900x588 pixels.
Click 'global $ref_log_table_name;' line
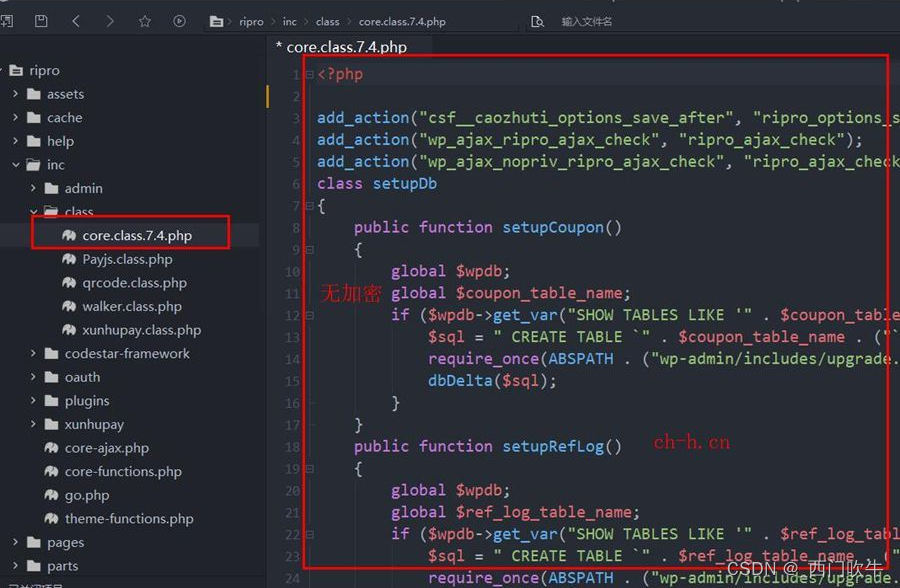pyautogui.click(x=515, y=512)
